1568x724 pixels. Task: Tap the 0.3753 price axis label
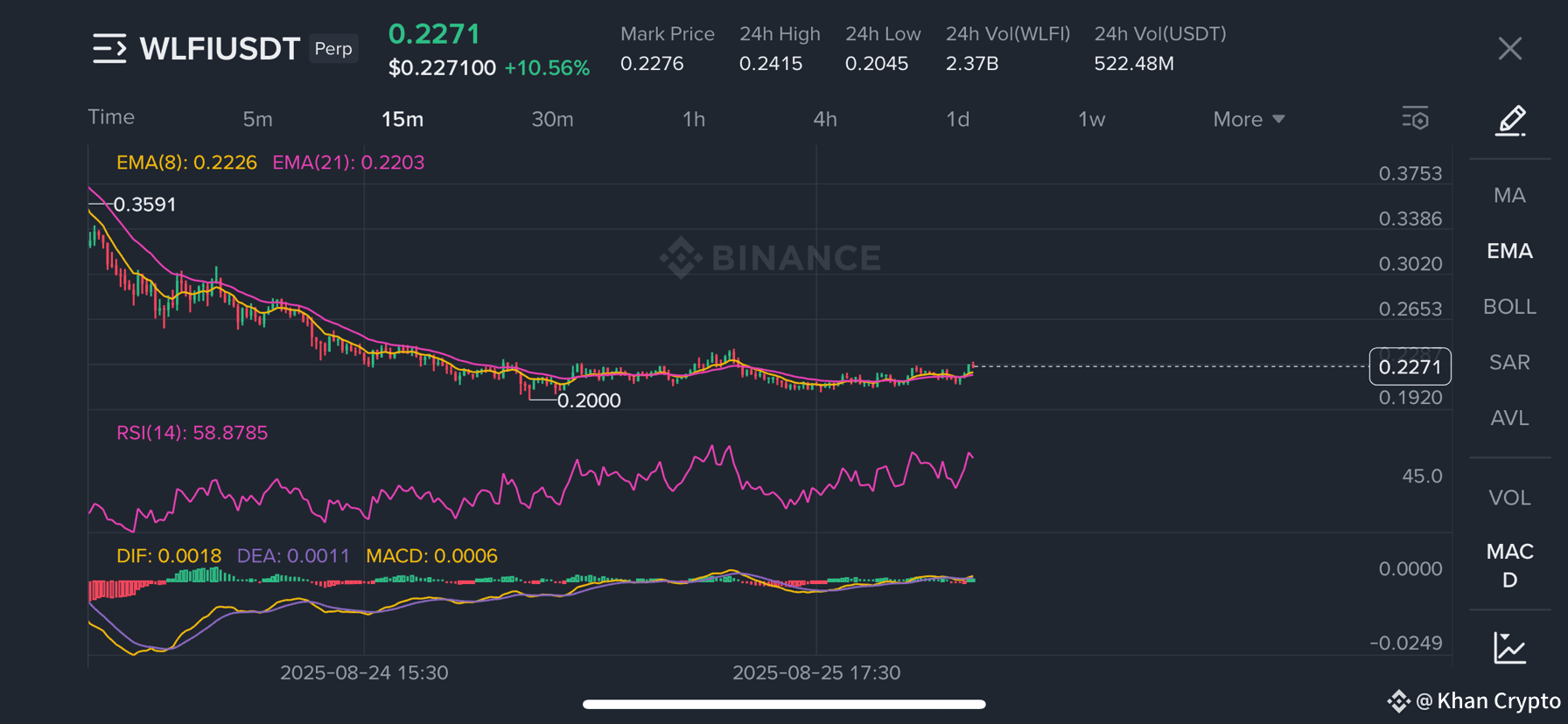click(x=1410, y=173)
